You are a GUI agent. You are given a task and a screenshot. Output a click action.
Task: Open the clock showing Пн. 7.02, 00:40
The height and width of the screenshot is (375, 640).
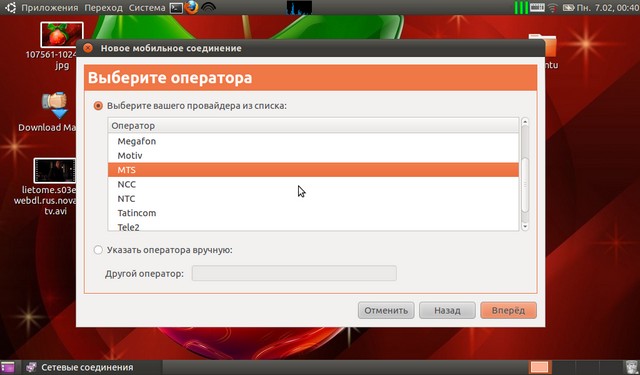pyautogui.click(x=608, y=8)
